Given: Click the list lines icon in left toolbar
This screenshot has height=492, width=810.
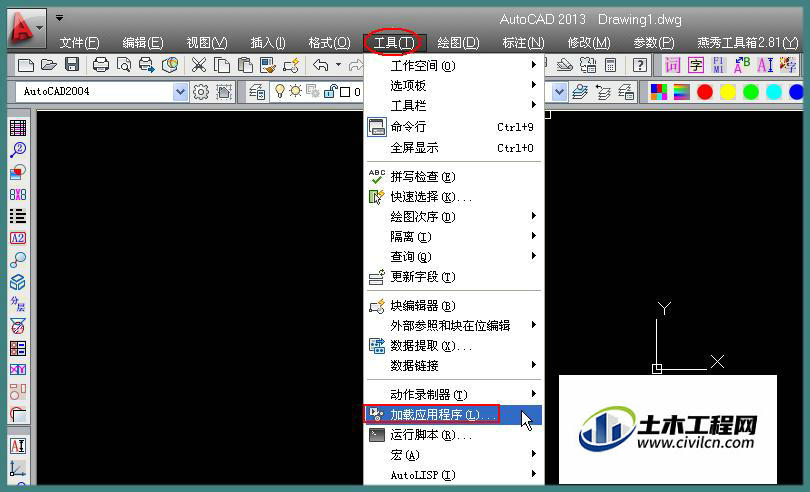Looking at the screenshot, I should point(18,216).
